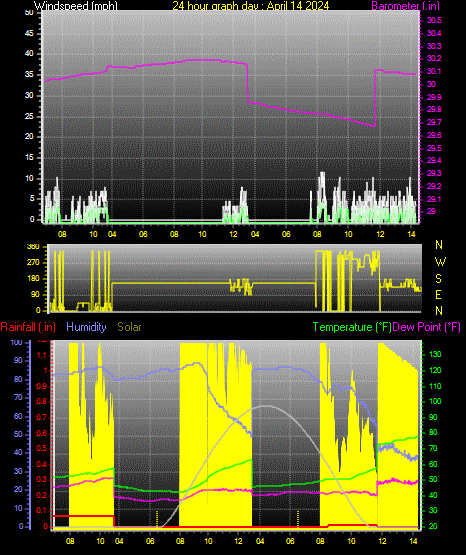The image size is (466, 555).
Task: Select the Humidity legend label
Action: [x=86, y=327]
